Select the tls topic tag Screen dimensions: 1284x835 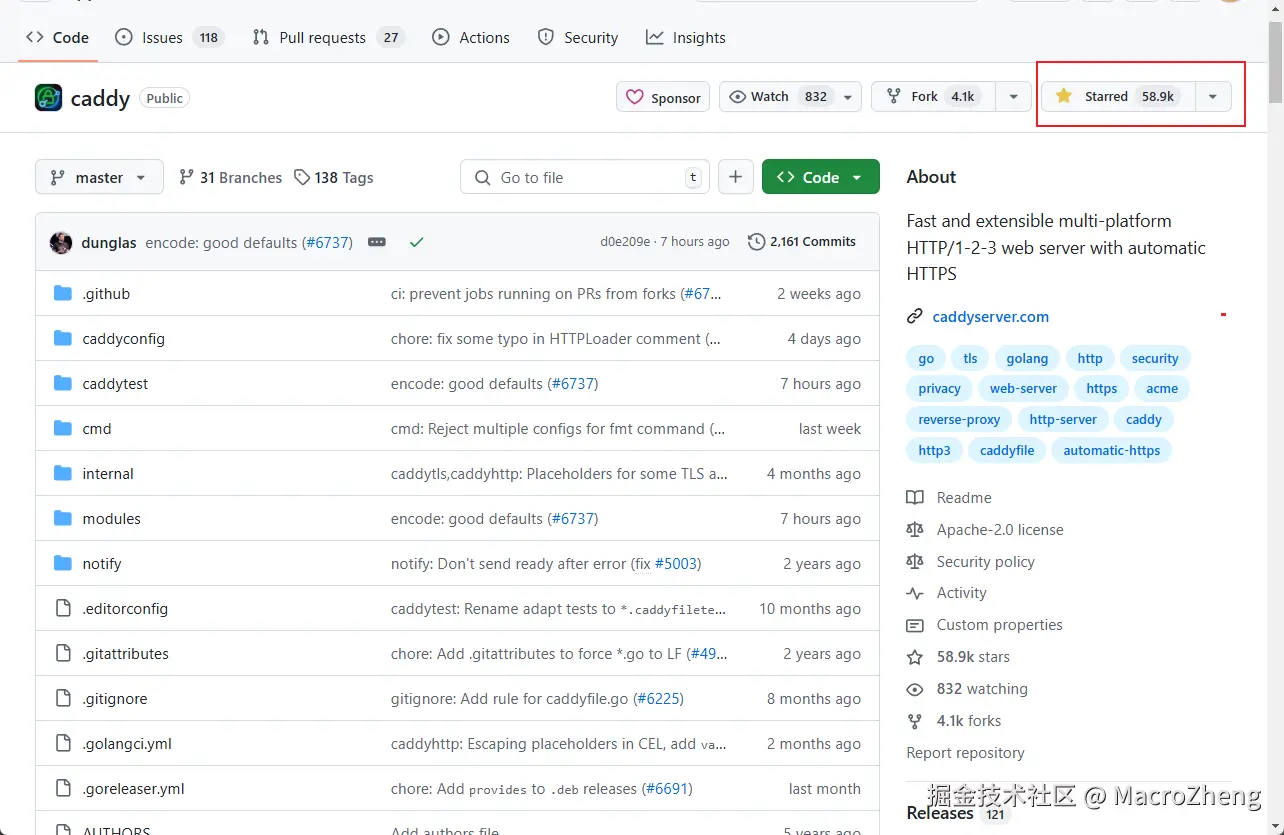970,359
